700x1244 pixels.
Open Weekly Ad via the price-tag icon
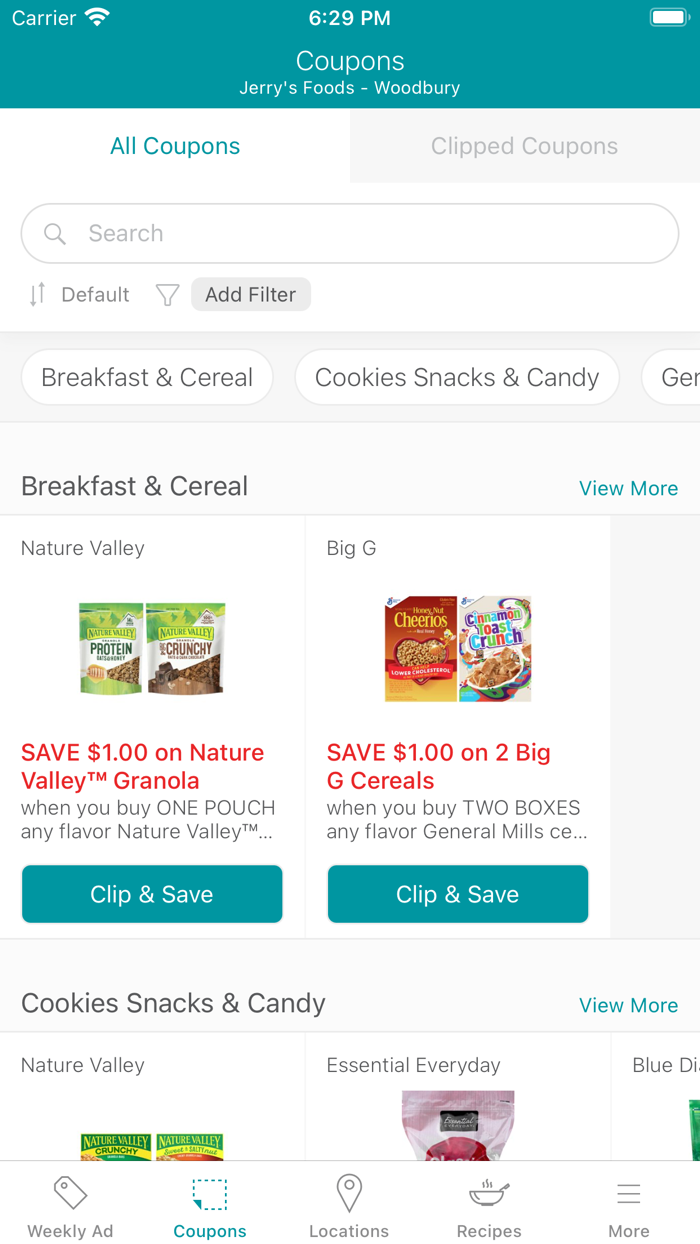69,1193
